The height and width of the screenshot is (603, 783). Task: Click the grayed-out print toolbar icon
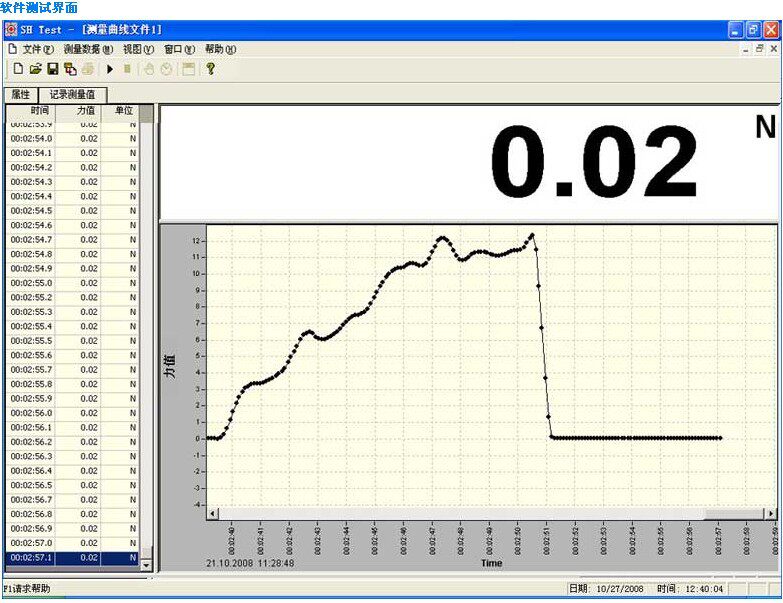(88, 69)
